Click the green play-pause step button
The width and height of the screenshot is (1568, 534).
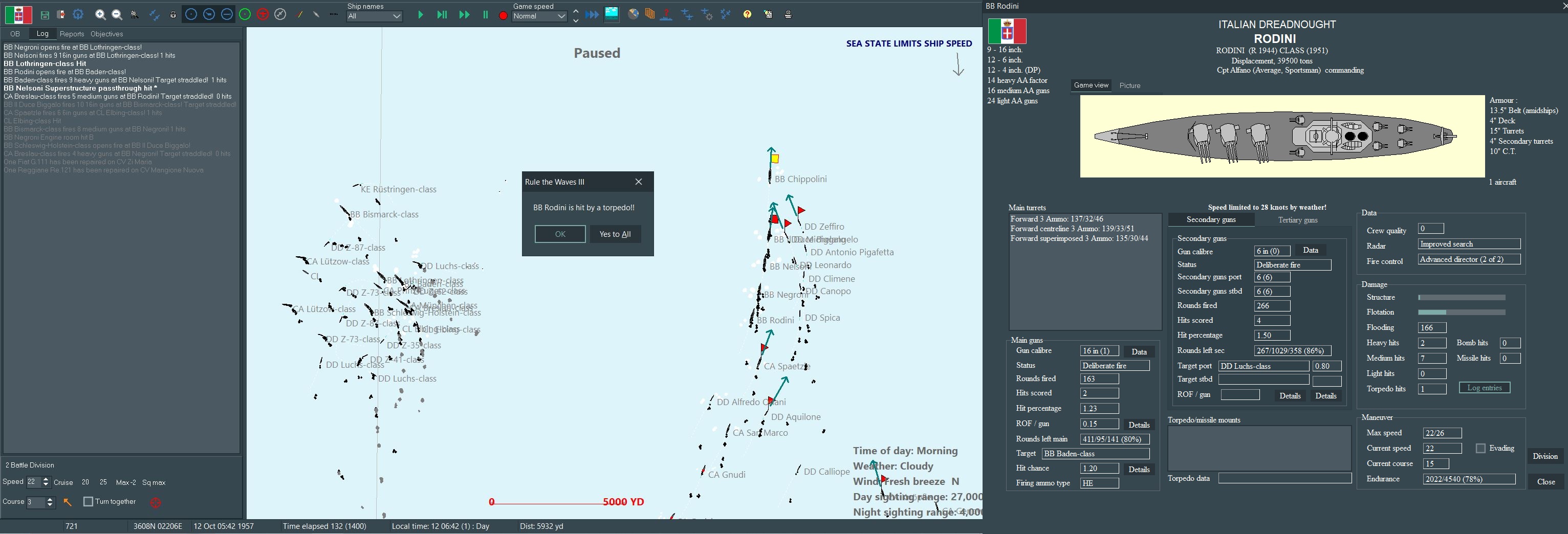coord(442,15)
